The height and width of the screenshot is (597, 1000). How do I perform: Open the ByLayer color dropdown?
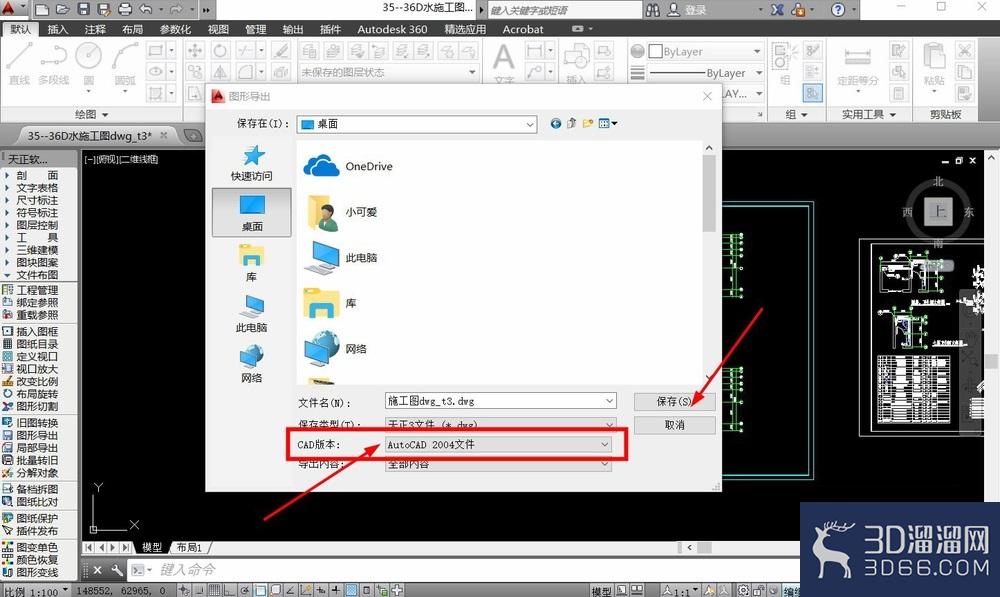tap(705, 52)
